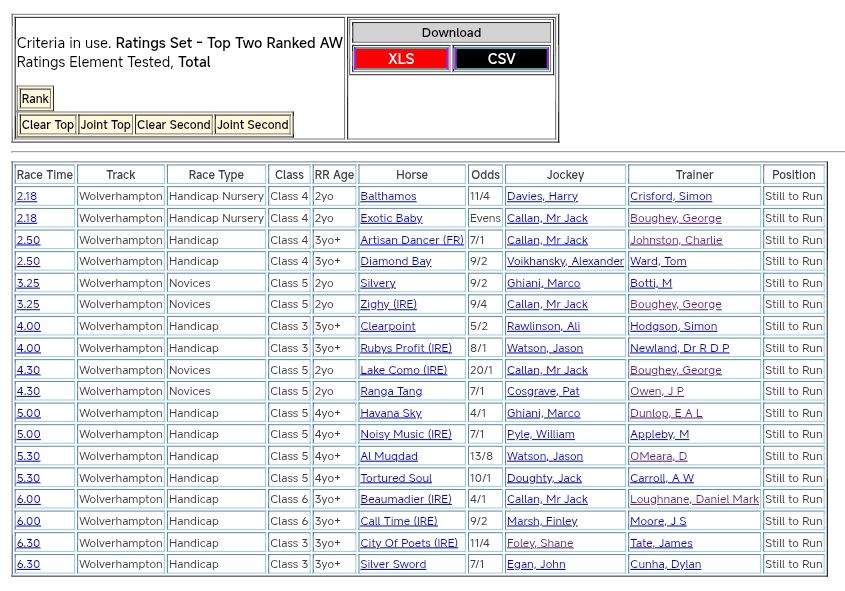Click the Horse column header

click(x=411, y=175)
